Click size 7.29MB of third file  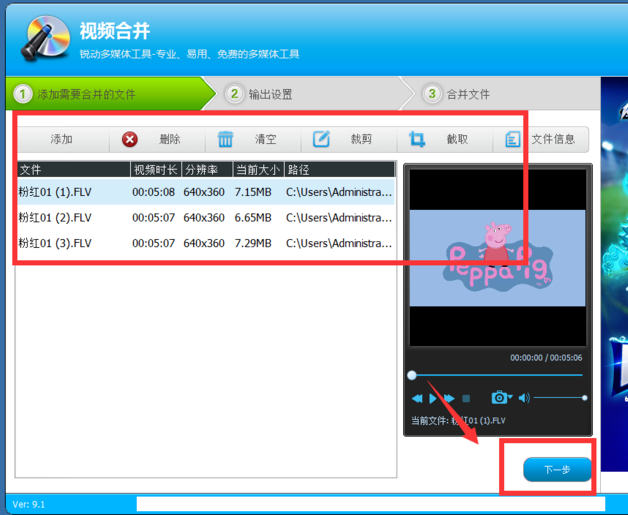pyautogui.click(x=253, y=243)
